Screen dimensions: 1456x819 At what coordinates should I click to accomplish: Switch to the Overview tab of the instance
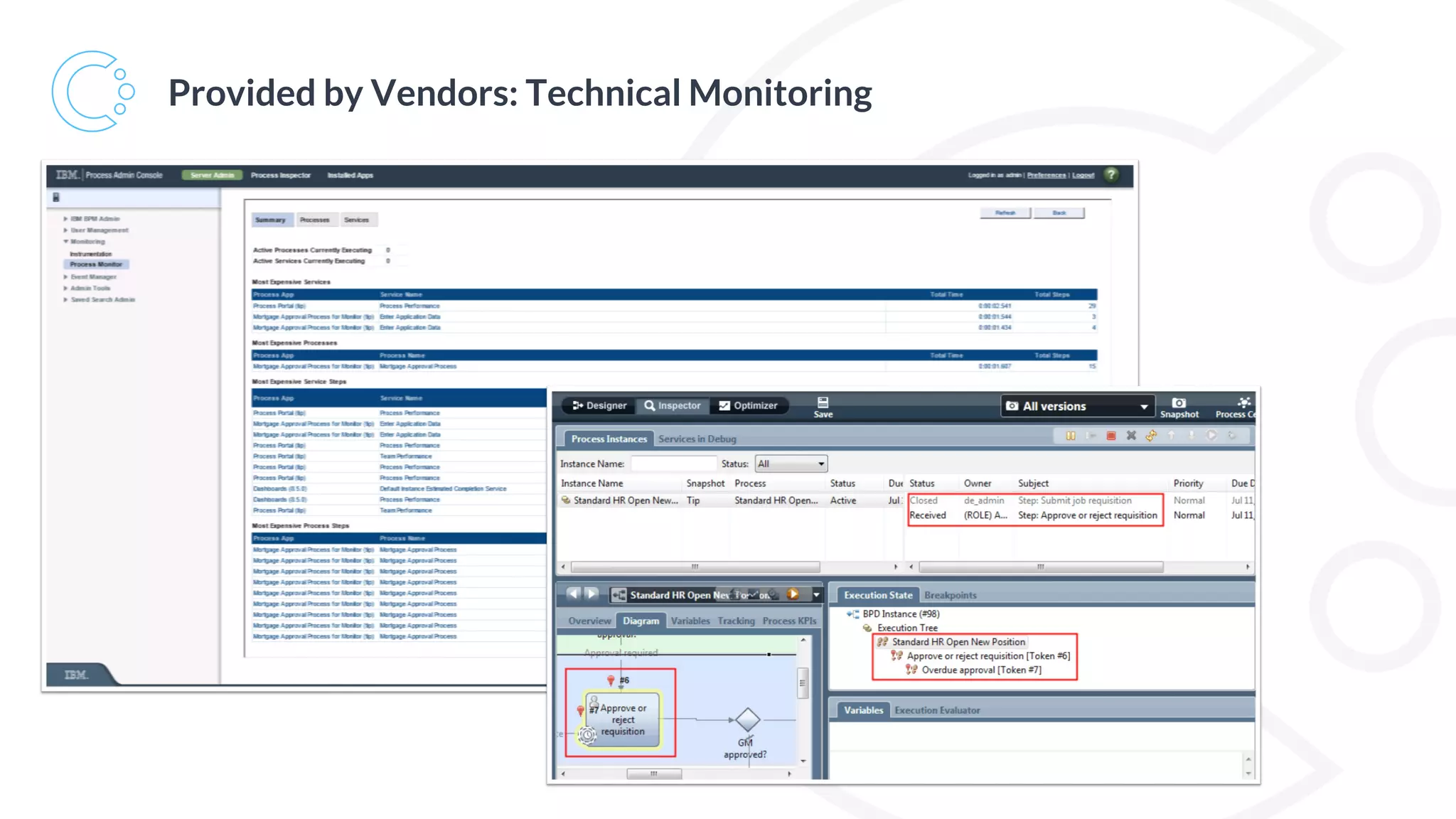tap(589, 621)
